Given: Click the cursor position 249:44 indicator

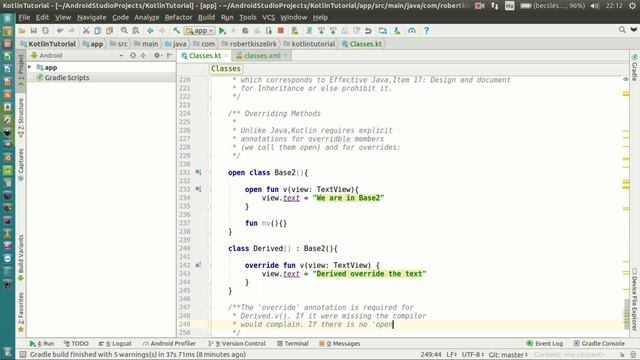Looking at the screenshot, I should [x=430, y=355].
